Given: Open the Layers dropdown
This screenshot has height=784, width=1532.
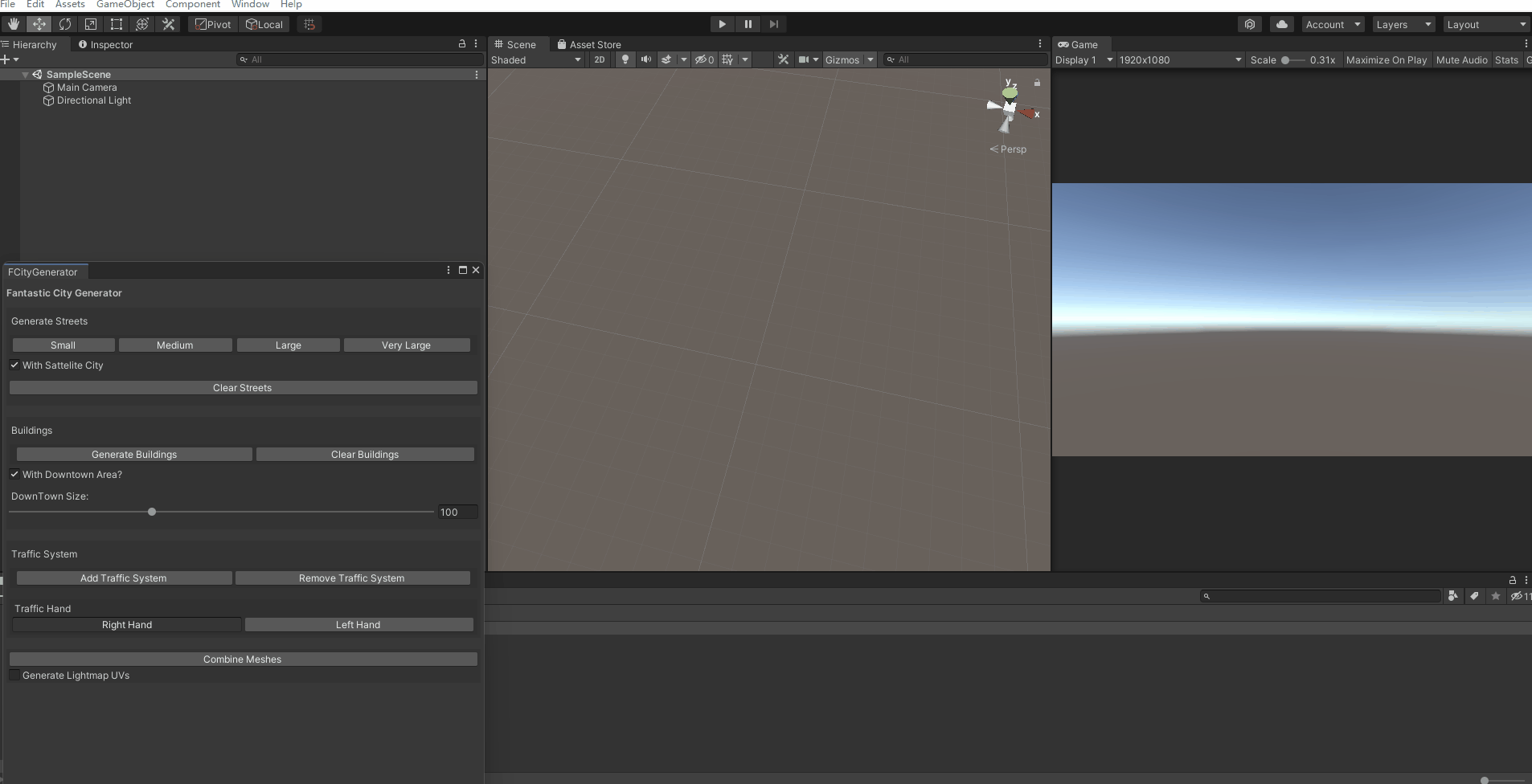Looking at the screenshot, I should point(1404,24).
